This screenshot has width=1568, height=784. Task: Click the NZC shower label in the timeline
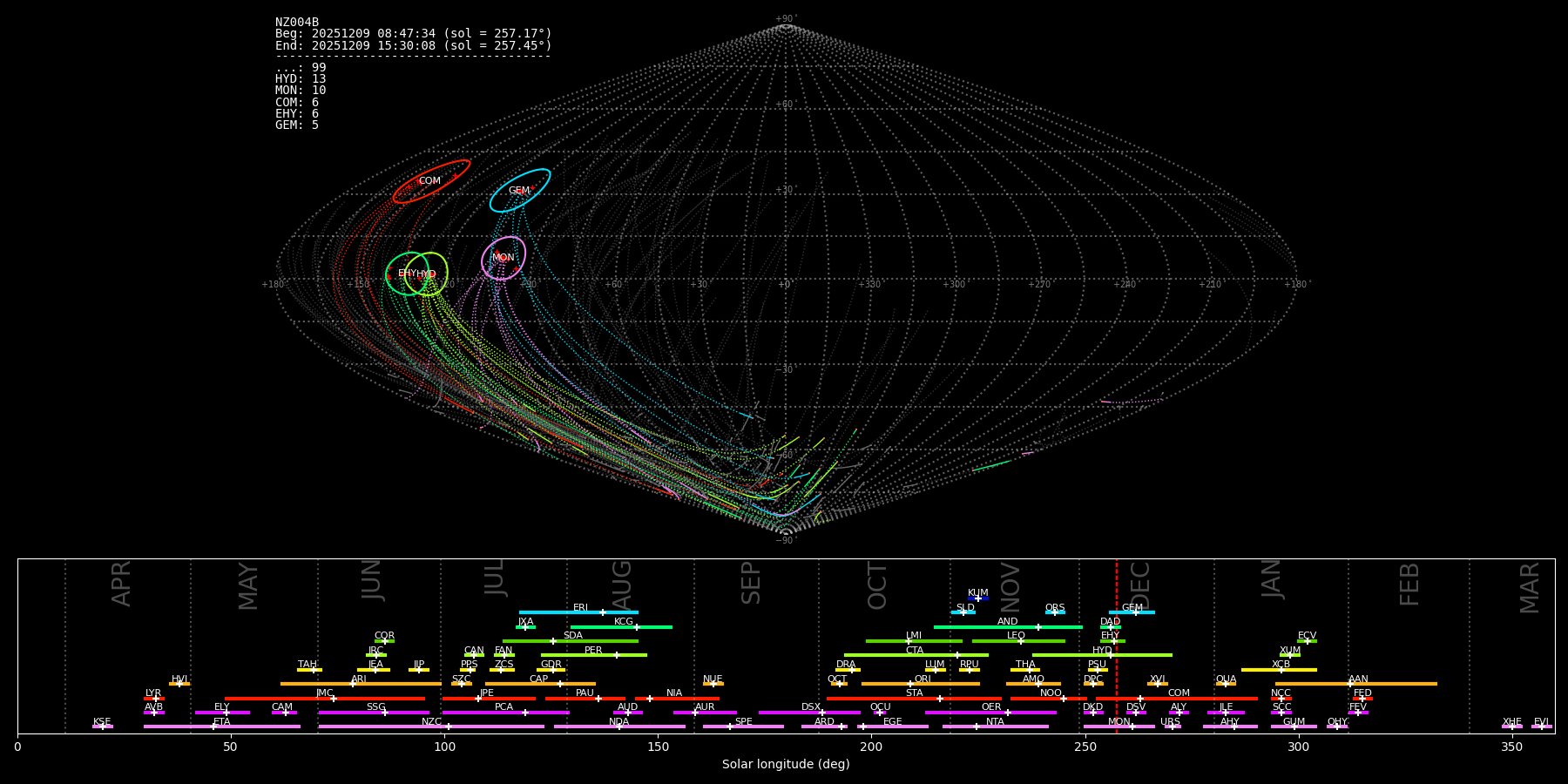(432, 722)
